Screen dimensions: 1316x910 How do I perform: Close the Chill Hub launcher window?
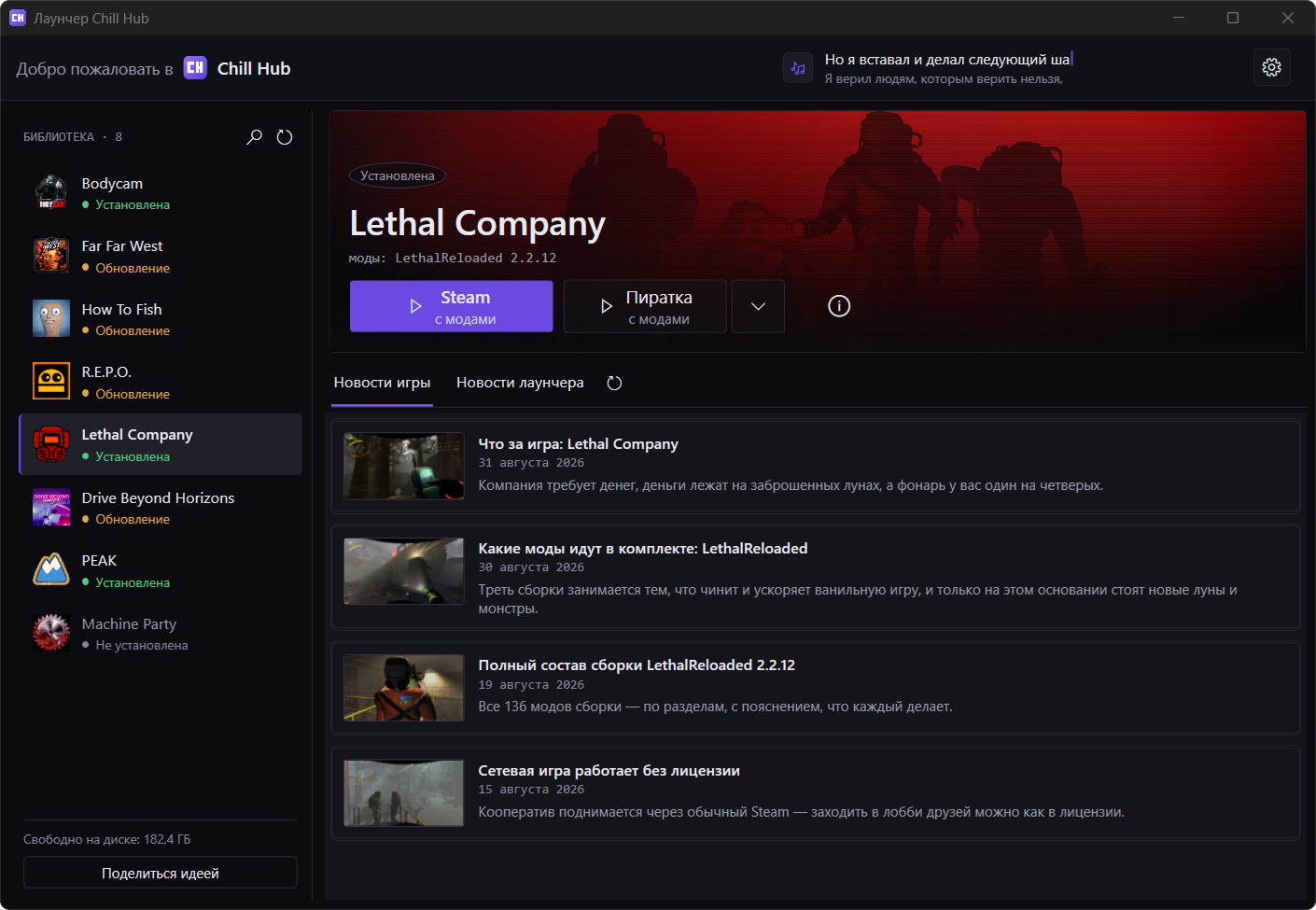[x=1288, y=18]
